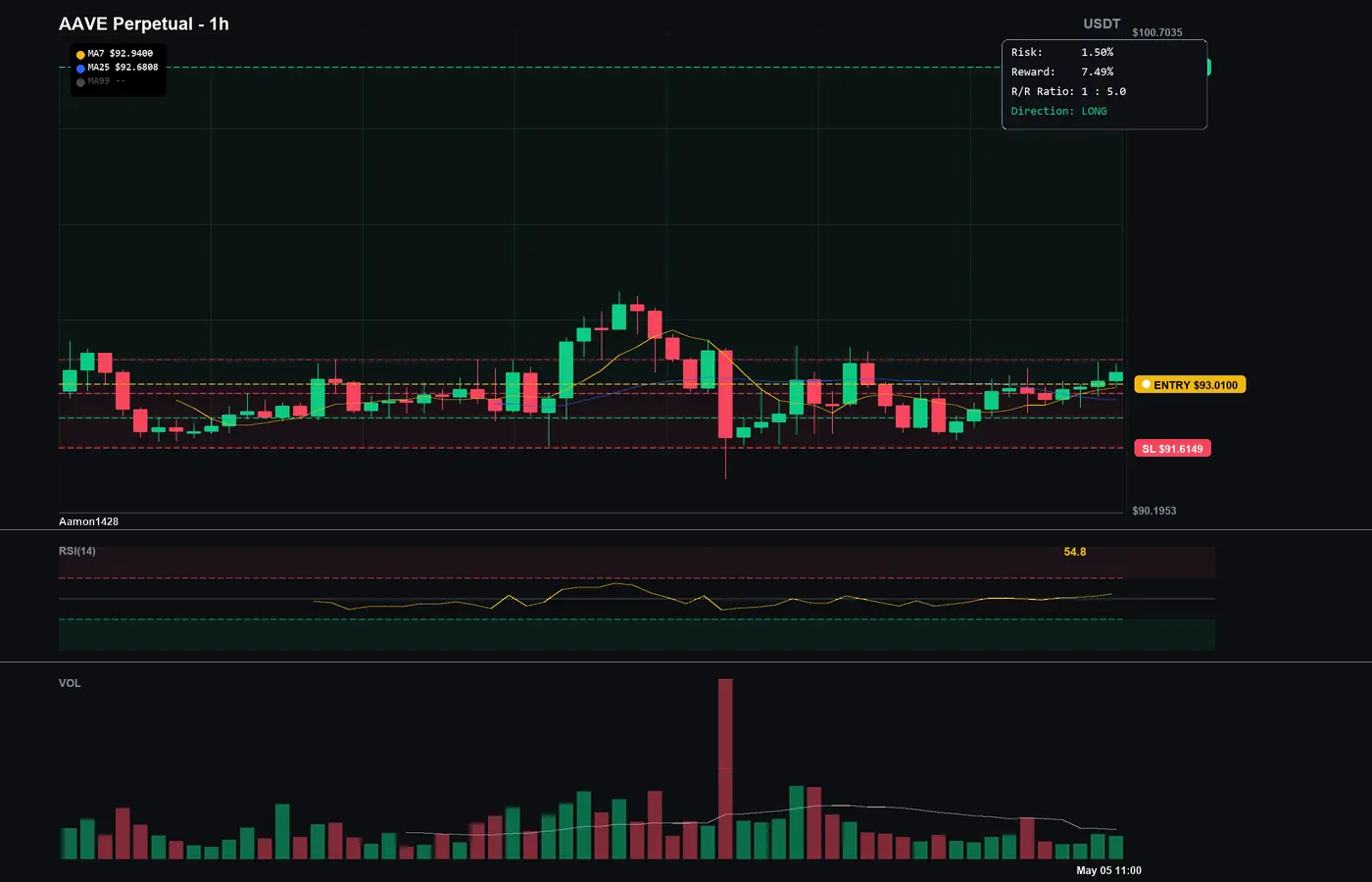Image resolution: width=1372 pixels, height=882 pixels.
Task: Click the yellow ENTRY $93.0100 price tag
Action: tap(1190, 385)
